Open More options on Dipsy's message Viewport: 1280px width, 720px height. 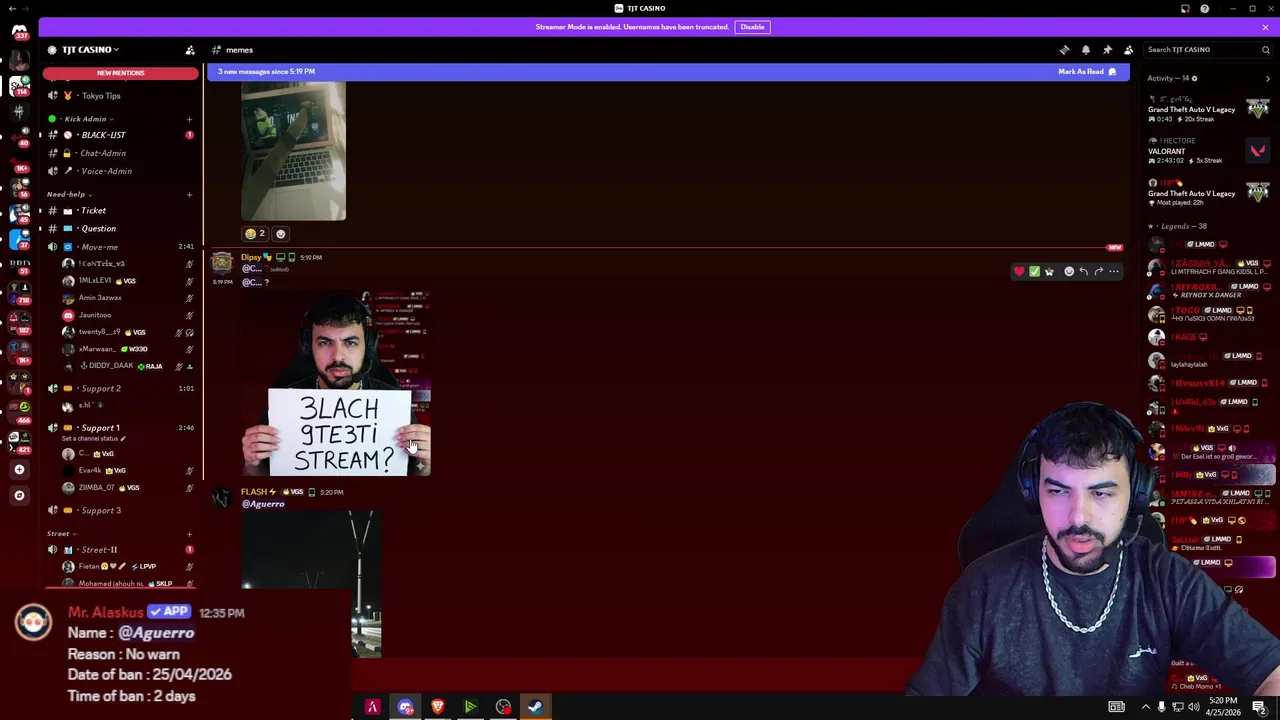[1114, 271]
